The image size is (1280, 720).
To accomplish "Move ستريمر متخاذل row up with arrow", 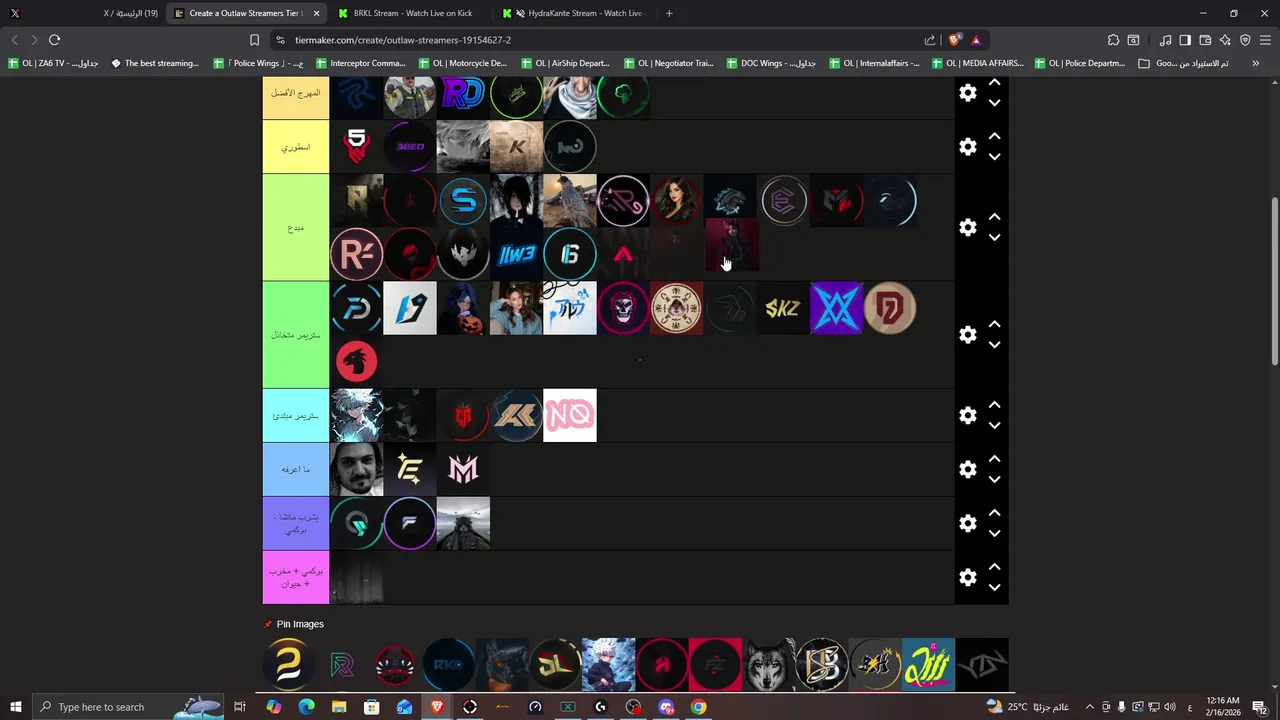I will click(x=994, y=325).
